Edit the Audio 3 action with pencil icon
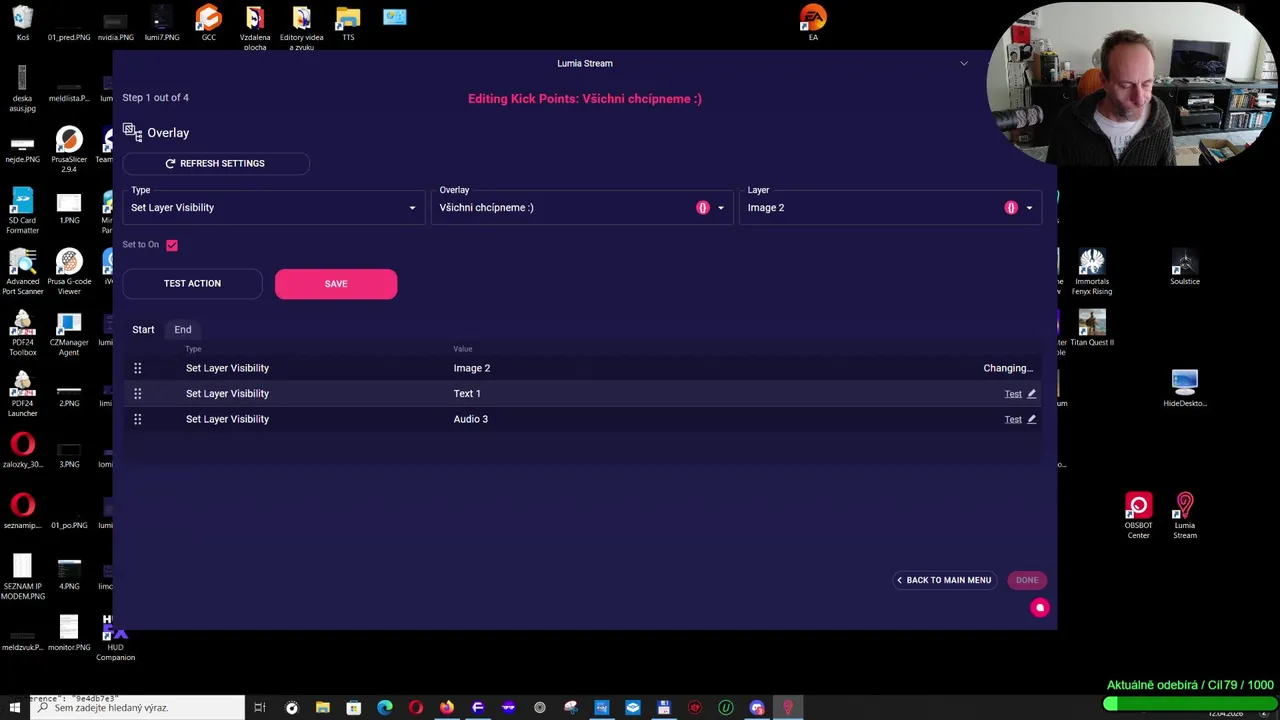This screenshot has width=1280, height=720. [1032, 419]
